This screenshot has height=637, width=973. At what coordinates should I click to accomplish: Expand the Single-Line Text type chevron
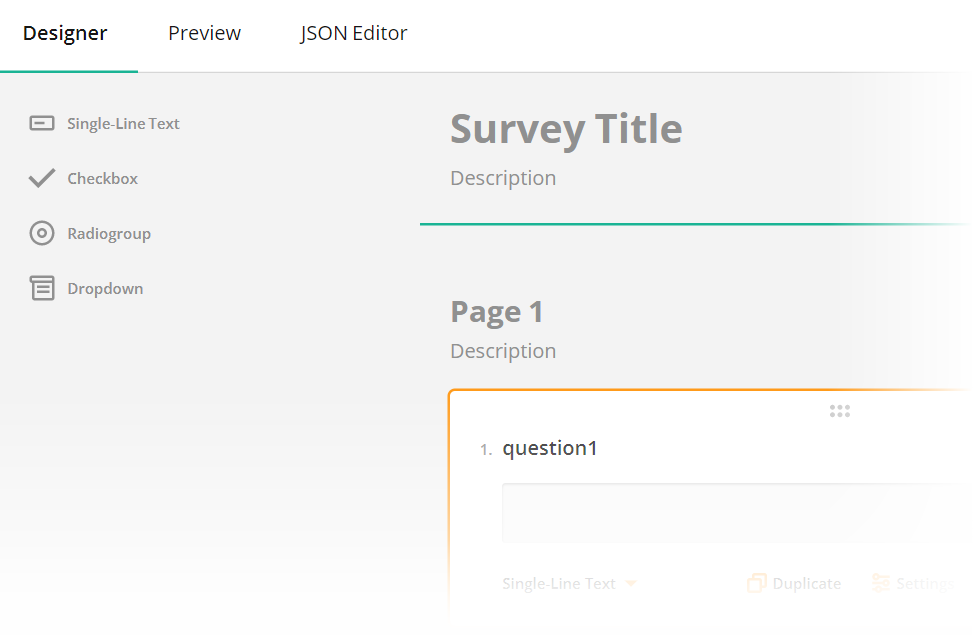coord(631,583)
